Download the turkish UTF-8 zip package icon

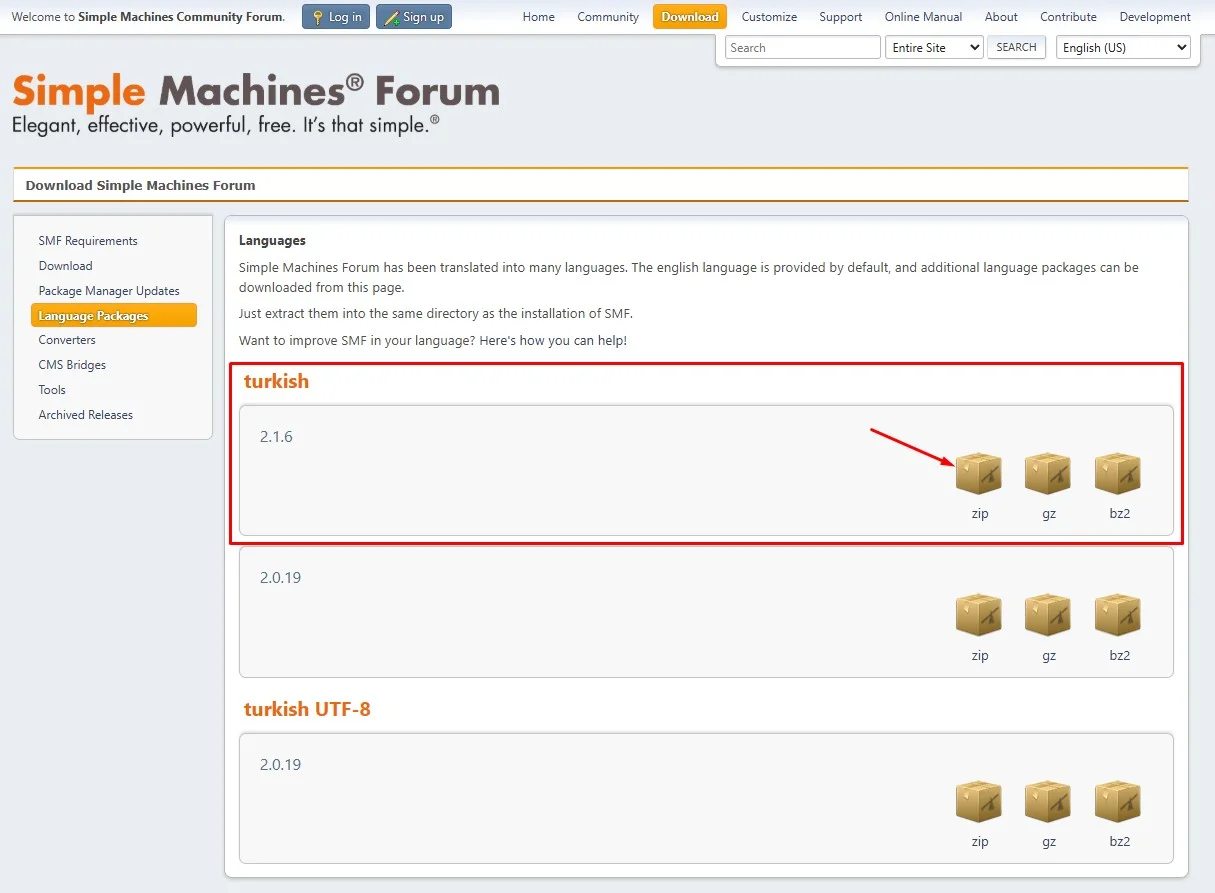979,802
